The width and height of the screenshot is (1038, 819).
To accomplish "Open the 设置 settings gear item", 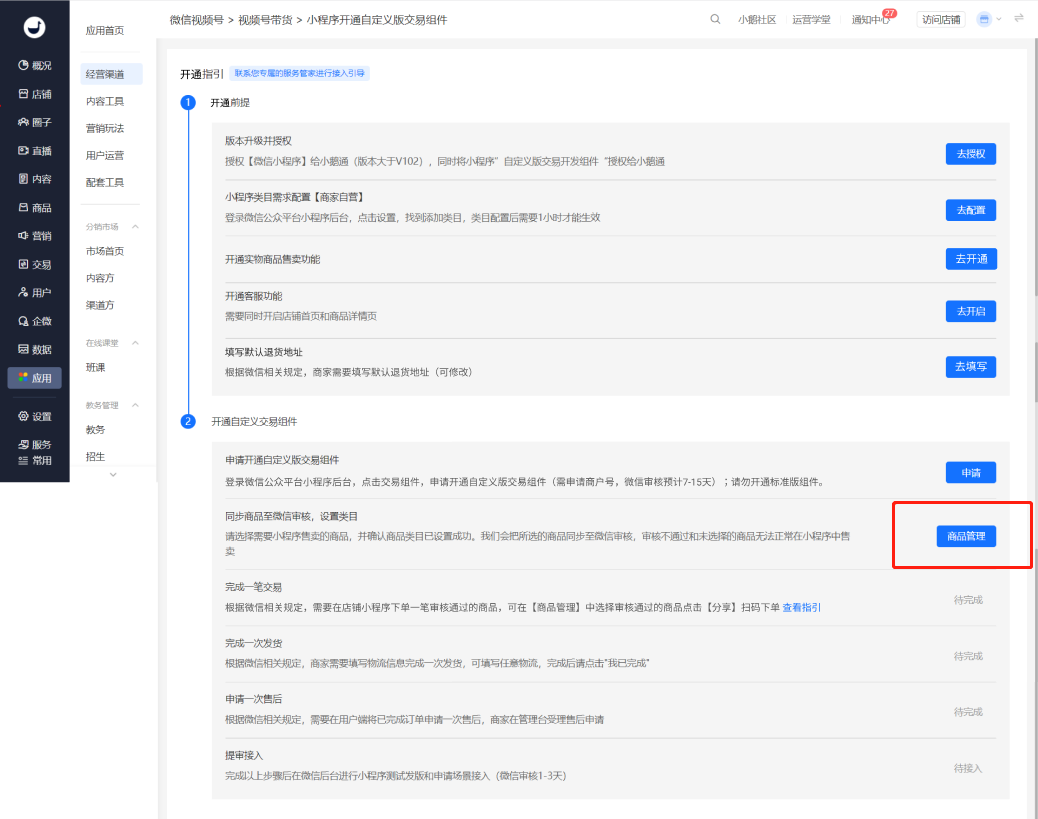I will coord(34,416).
